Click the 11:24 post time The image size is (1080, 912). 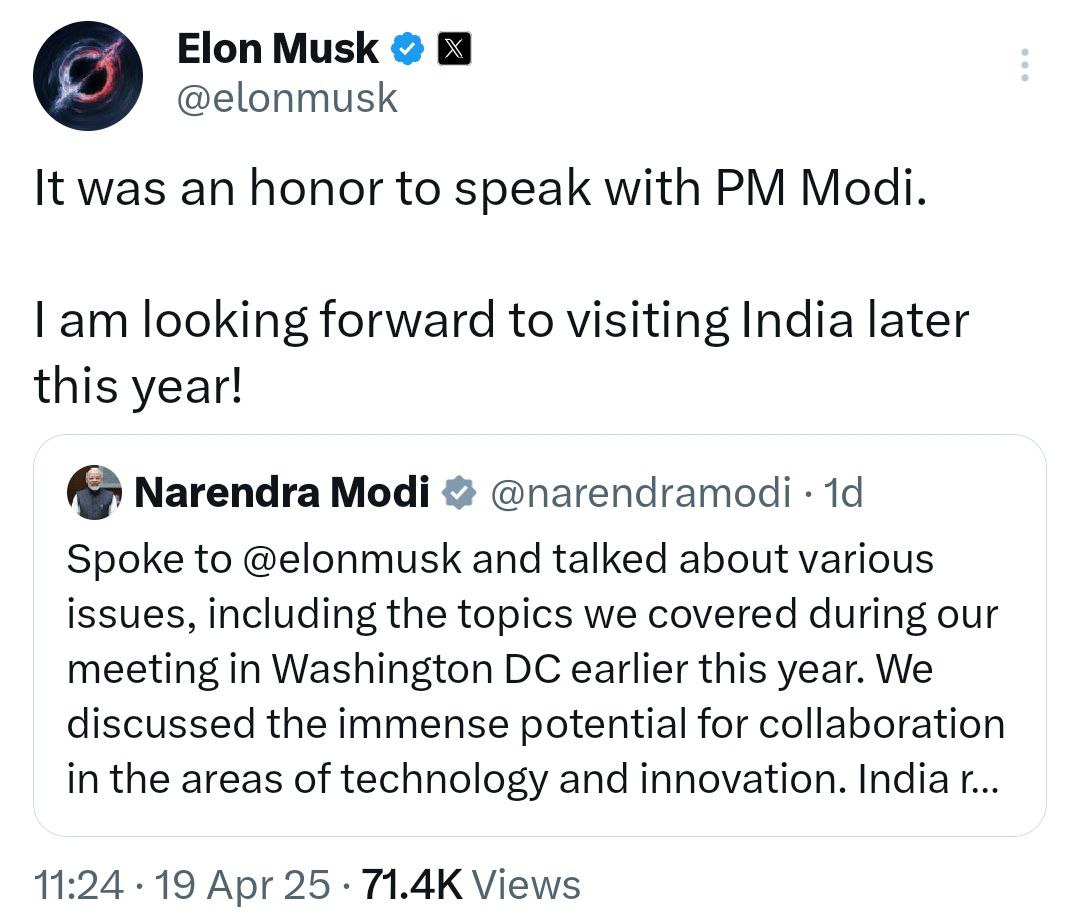pos(79,885)
